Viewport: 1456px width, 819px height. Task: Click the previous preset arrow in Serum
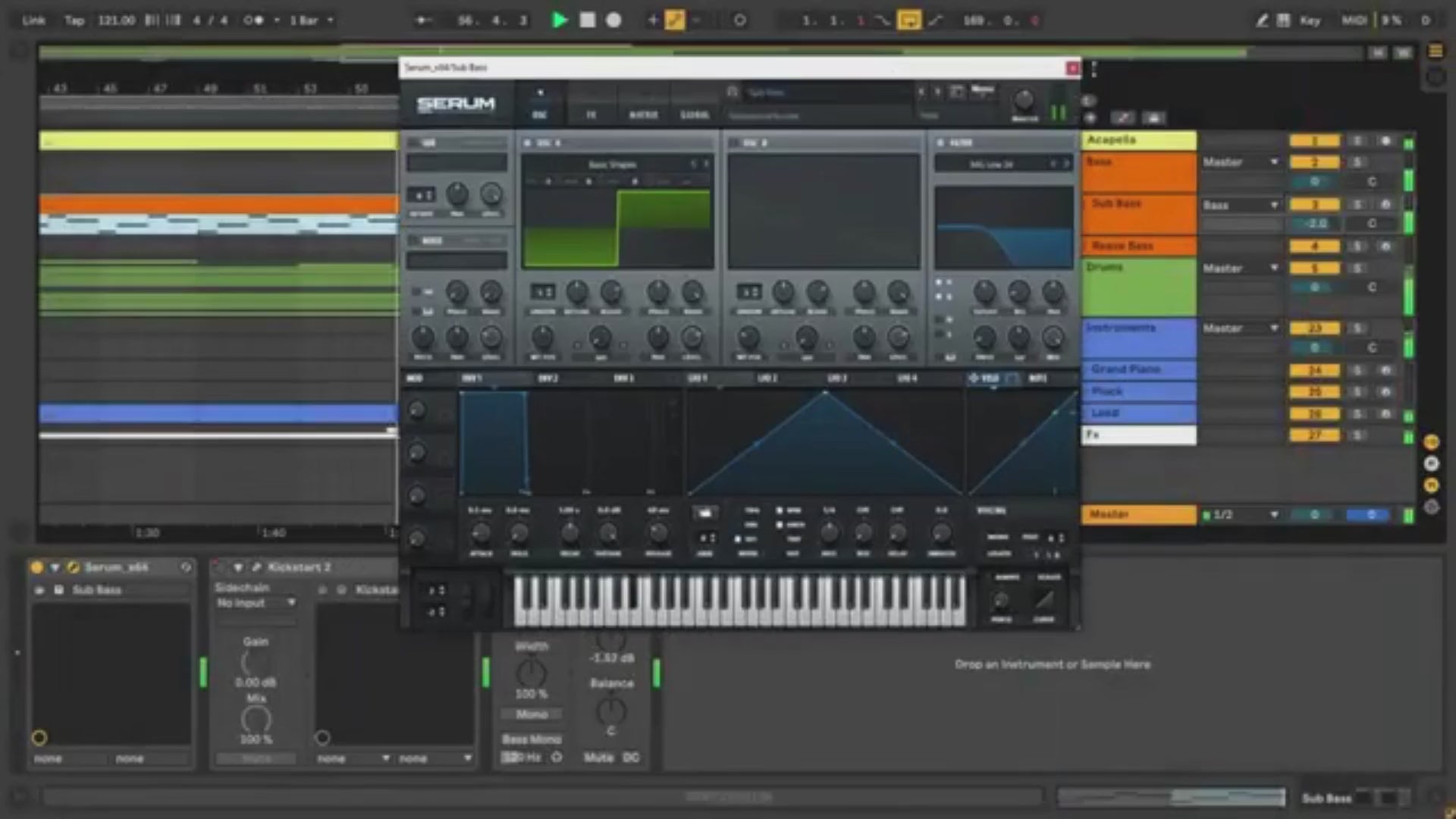[921, 92]
